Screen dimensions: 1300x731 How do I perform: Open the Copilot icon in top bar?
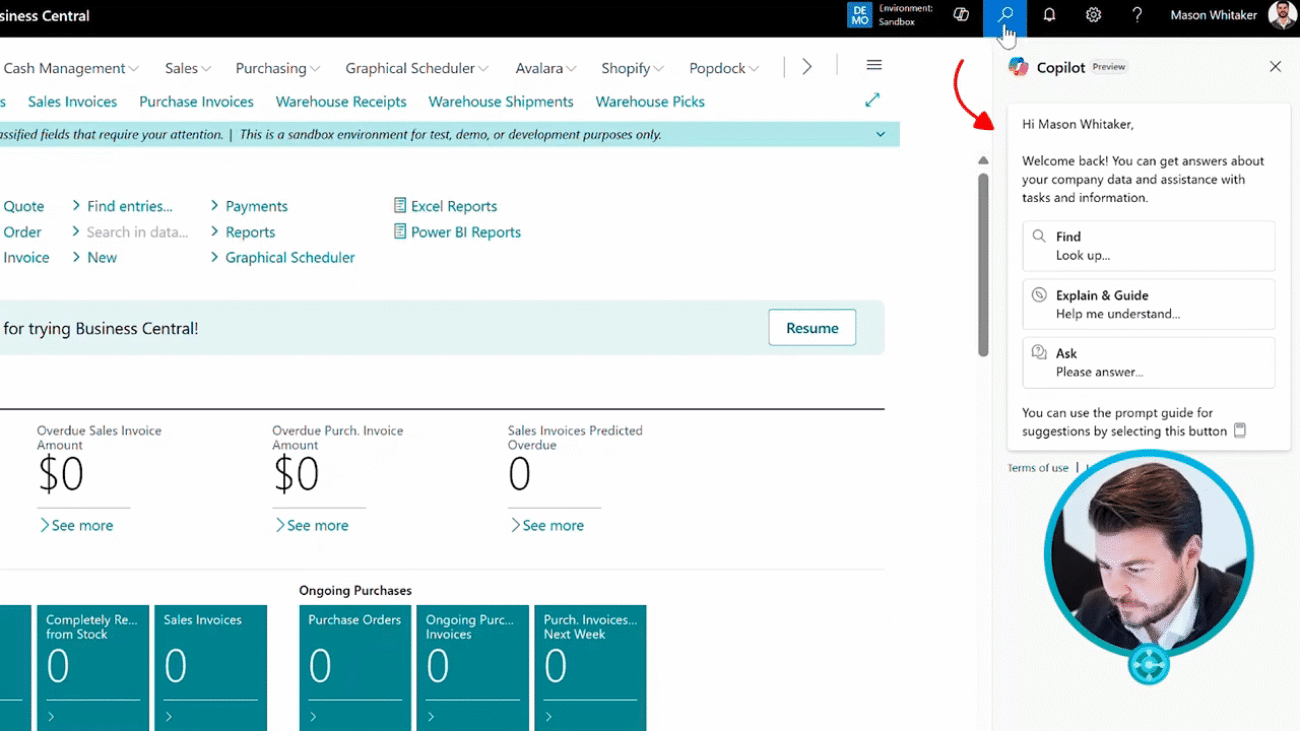pyautogui.click(x=961, y=15)
